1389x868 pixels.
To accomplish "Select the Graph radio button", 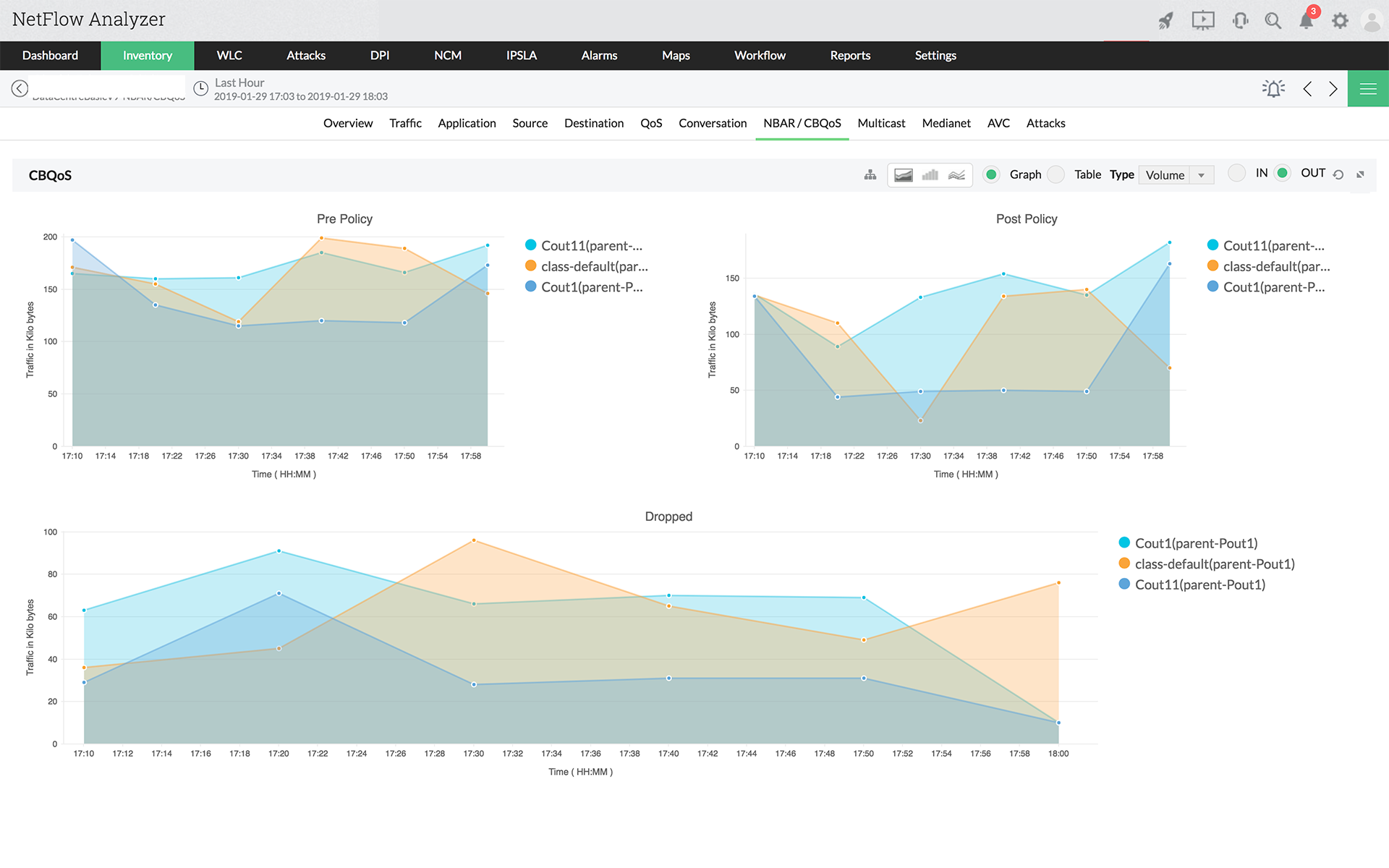I will 992,174.
